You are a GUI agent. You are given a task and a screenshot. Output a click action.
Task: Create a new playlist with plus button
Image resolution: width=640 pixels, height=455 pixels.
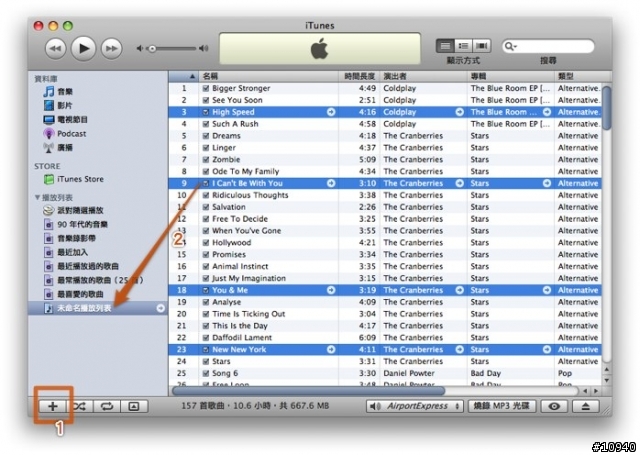(53, 406)
